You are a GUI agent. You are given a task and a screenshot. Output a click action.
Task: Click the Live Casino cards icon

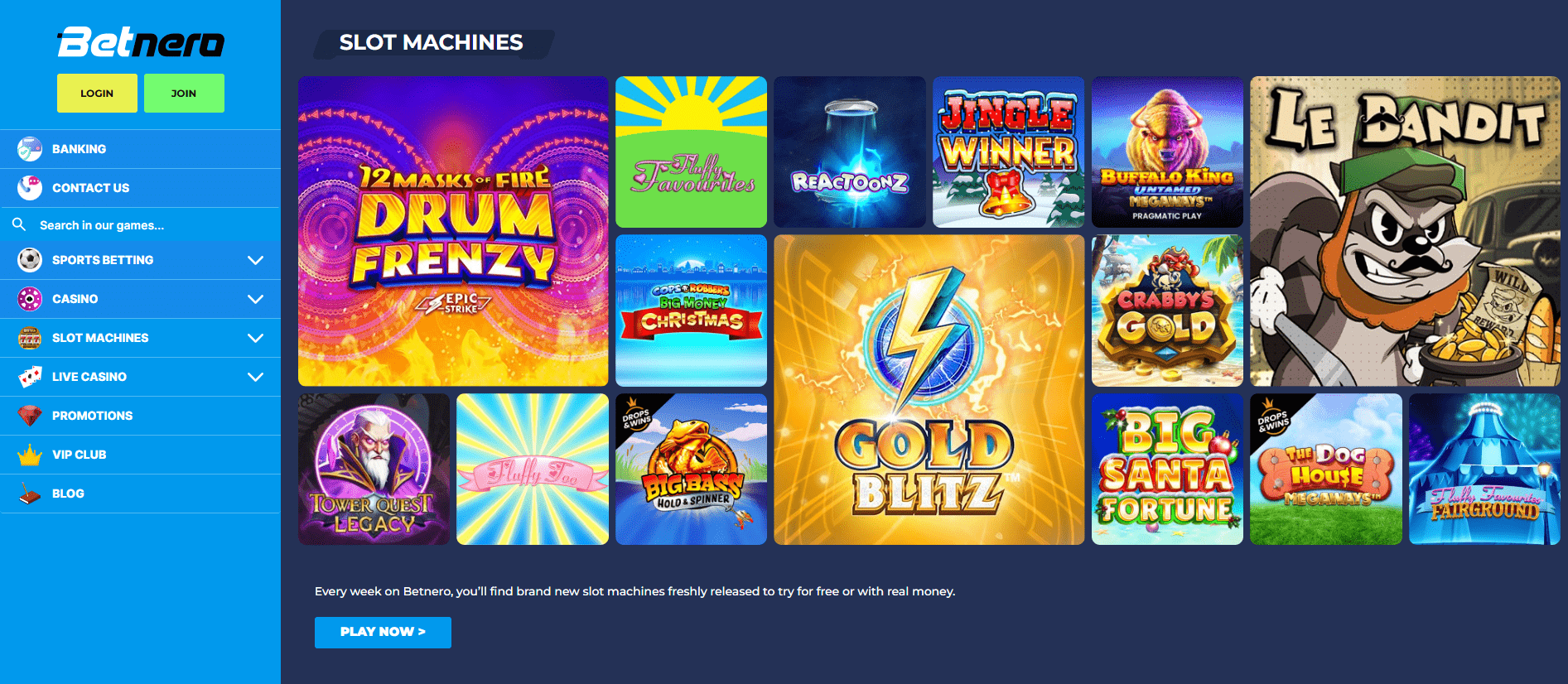[x=30, y=377]
